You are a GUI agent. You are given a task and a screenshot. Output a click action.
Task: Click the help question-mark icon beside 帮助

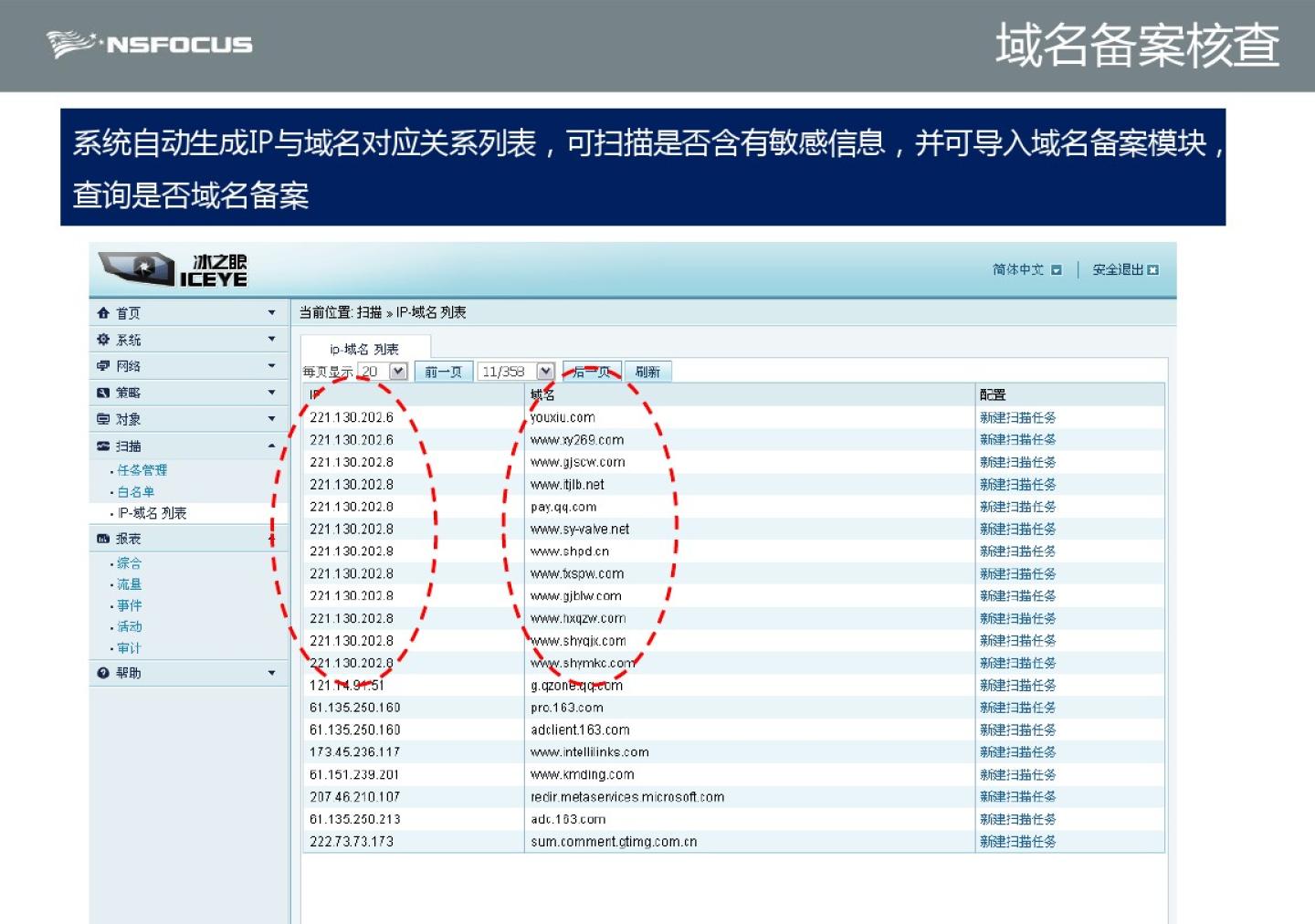[x=103, y=673]
